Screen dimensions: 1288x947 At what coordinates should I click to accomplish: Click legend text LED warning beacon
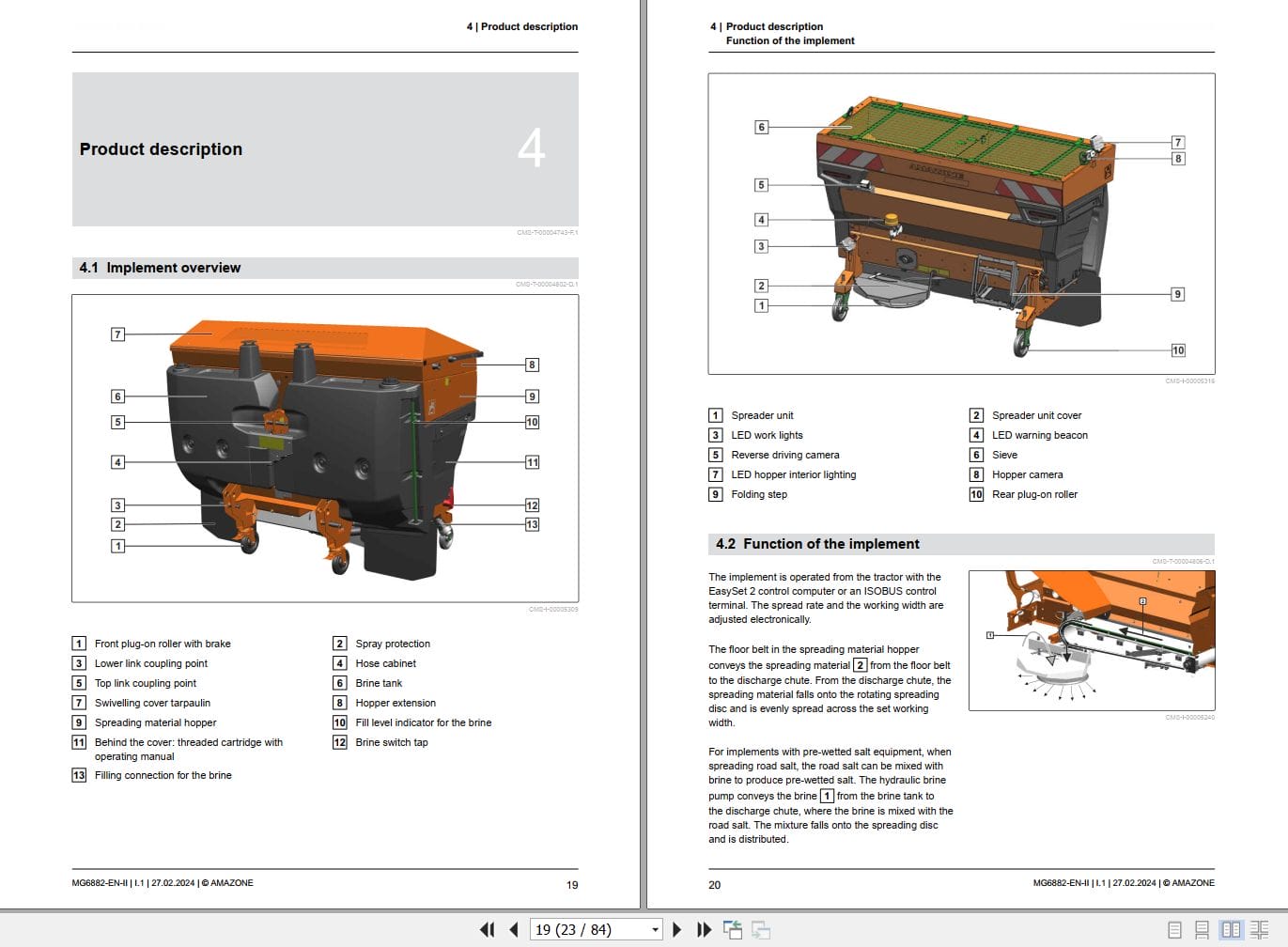tap(1040, 435)
